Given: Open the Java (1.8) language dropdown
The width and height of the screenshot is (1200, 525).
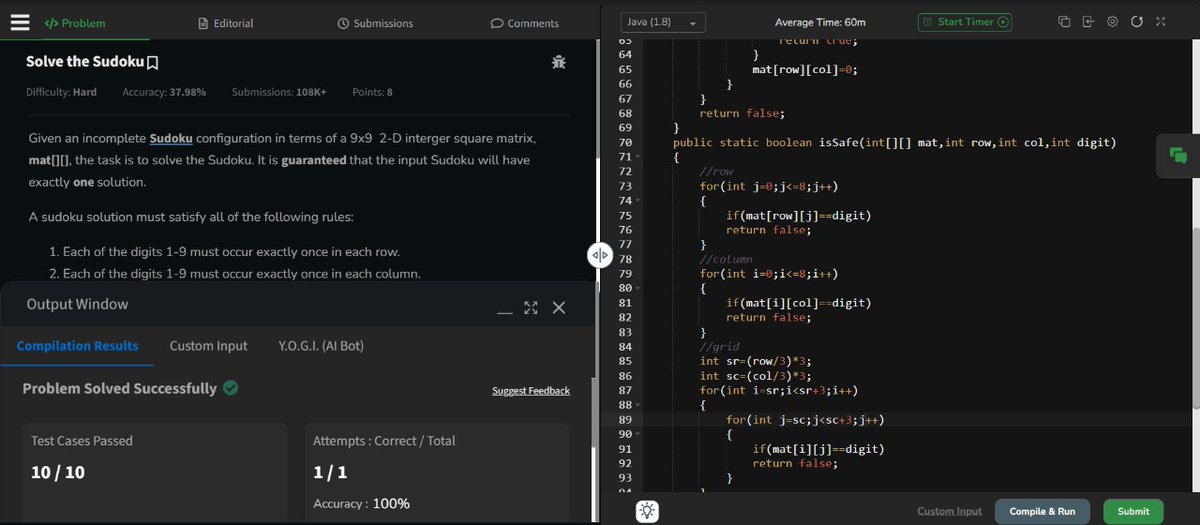Looking at the screenshot, I should coord(663,22).
